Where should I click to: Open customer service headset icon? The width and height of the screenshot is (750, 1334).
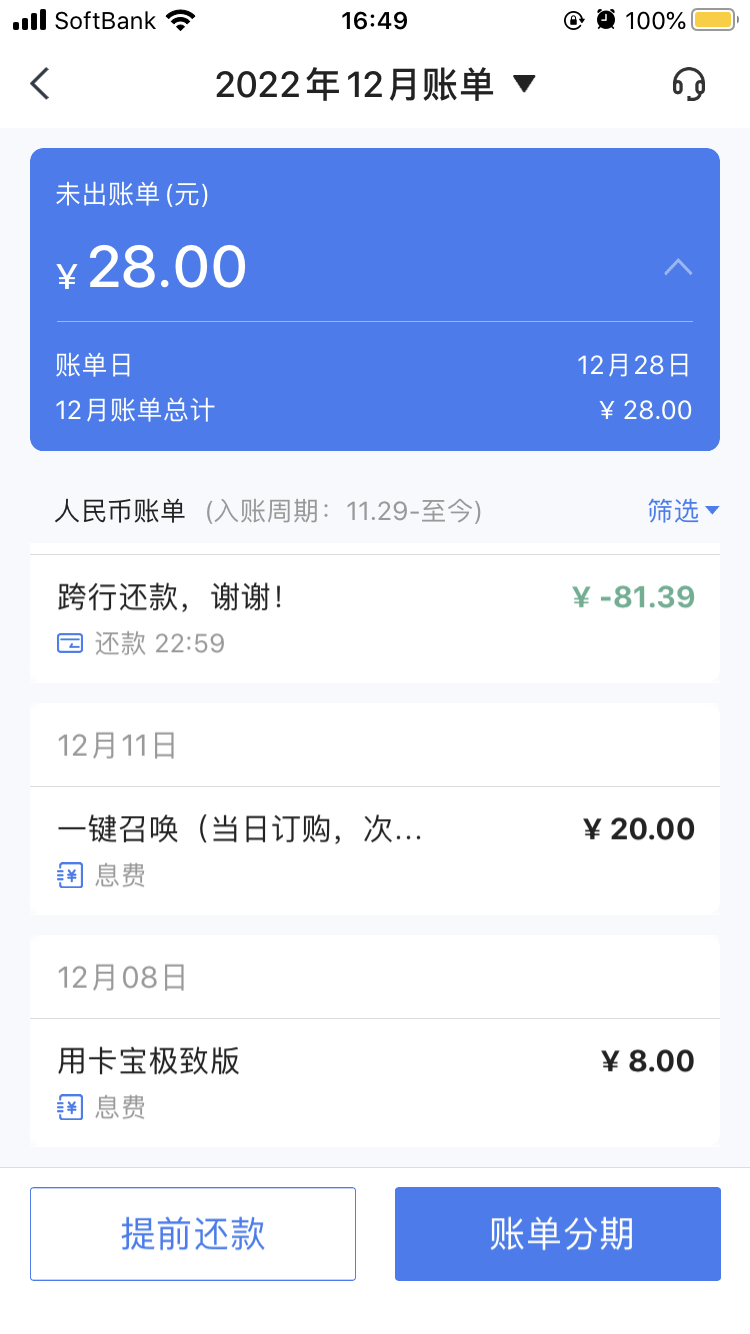688,84
